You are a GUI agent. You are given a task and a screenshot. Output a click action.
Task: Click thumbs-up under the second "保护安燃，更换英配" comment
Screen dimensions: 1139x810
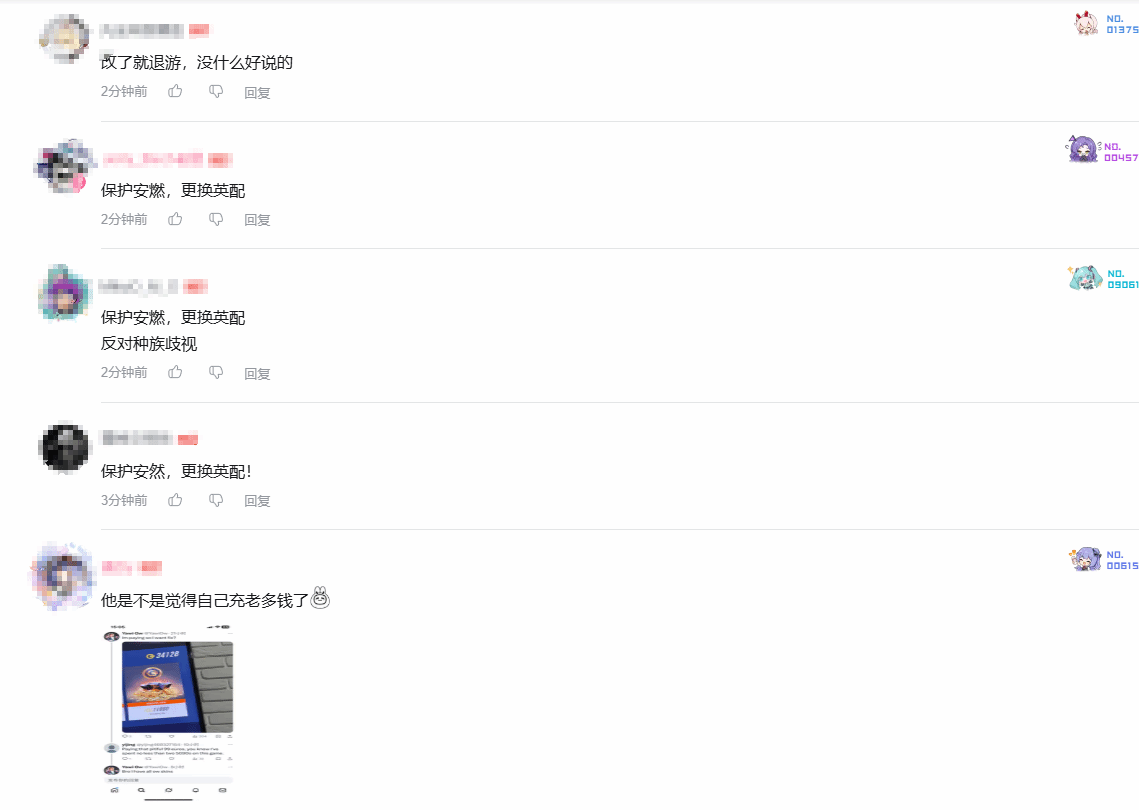(x=175, y=373)
